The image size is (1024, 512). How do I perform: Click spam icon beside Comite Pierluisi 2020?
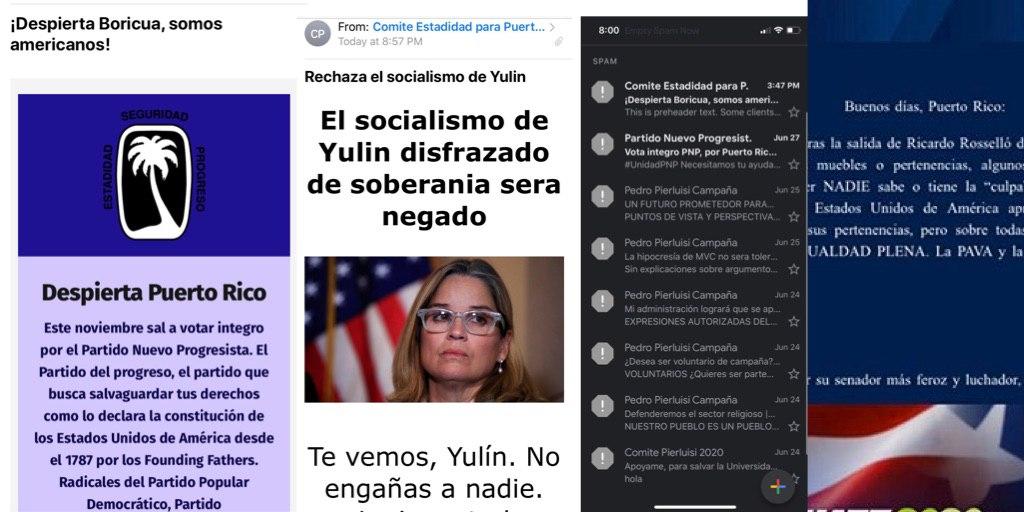[602, 458]
